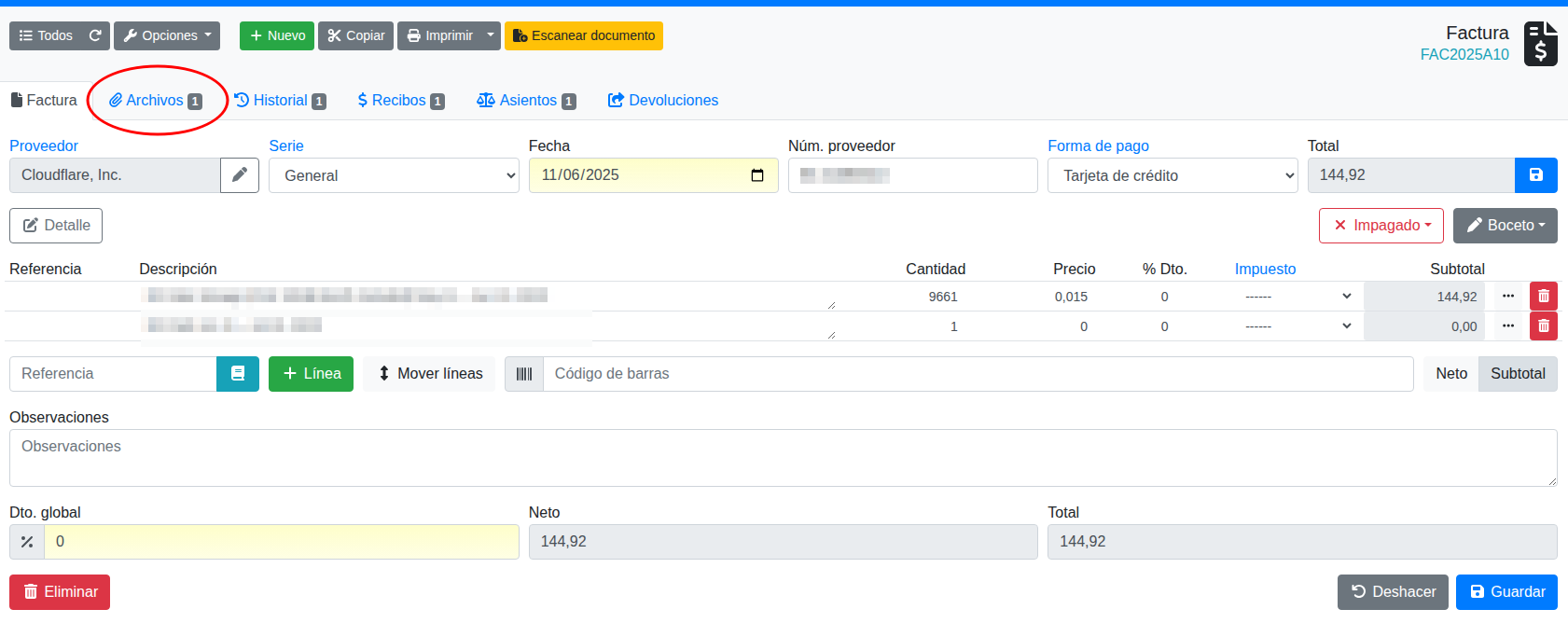1568x637 pixels.
Task: Open the three-dots menu on first line
Action: tap(1508, 297)
